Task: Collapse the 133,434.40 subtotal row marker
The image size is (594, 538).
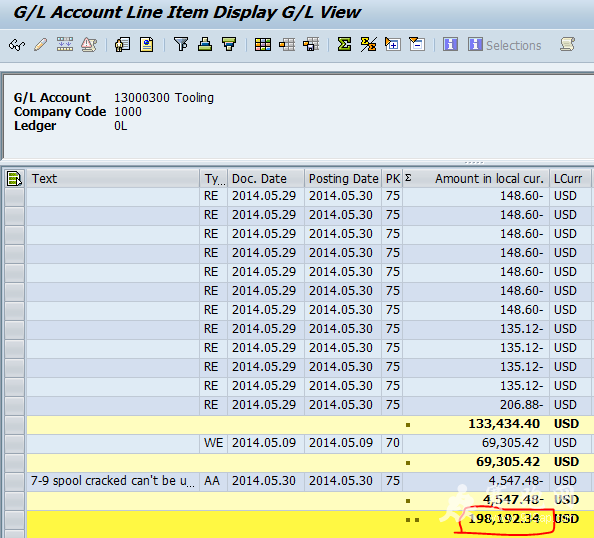Action: pos(408,425)
